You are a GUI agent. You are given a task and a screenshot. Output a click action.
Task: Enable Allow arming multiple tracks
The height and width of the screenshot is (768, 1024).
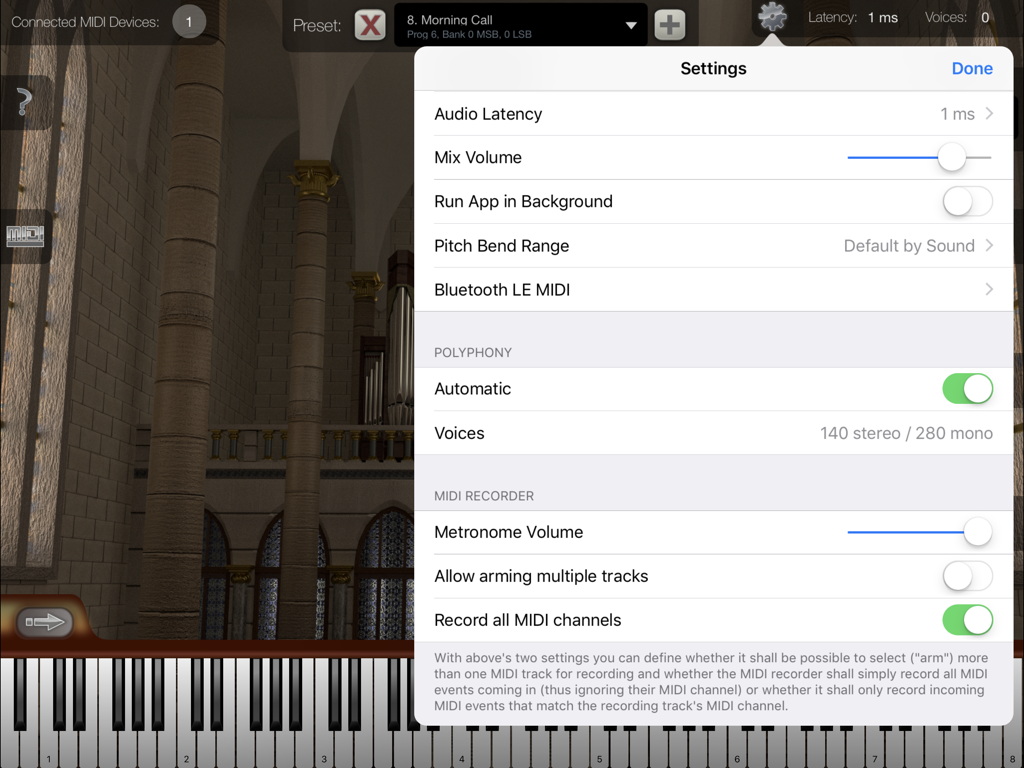click(967, 576)
